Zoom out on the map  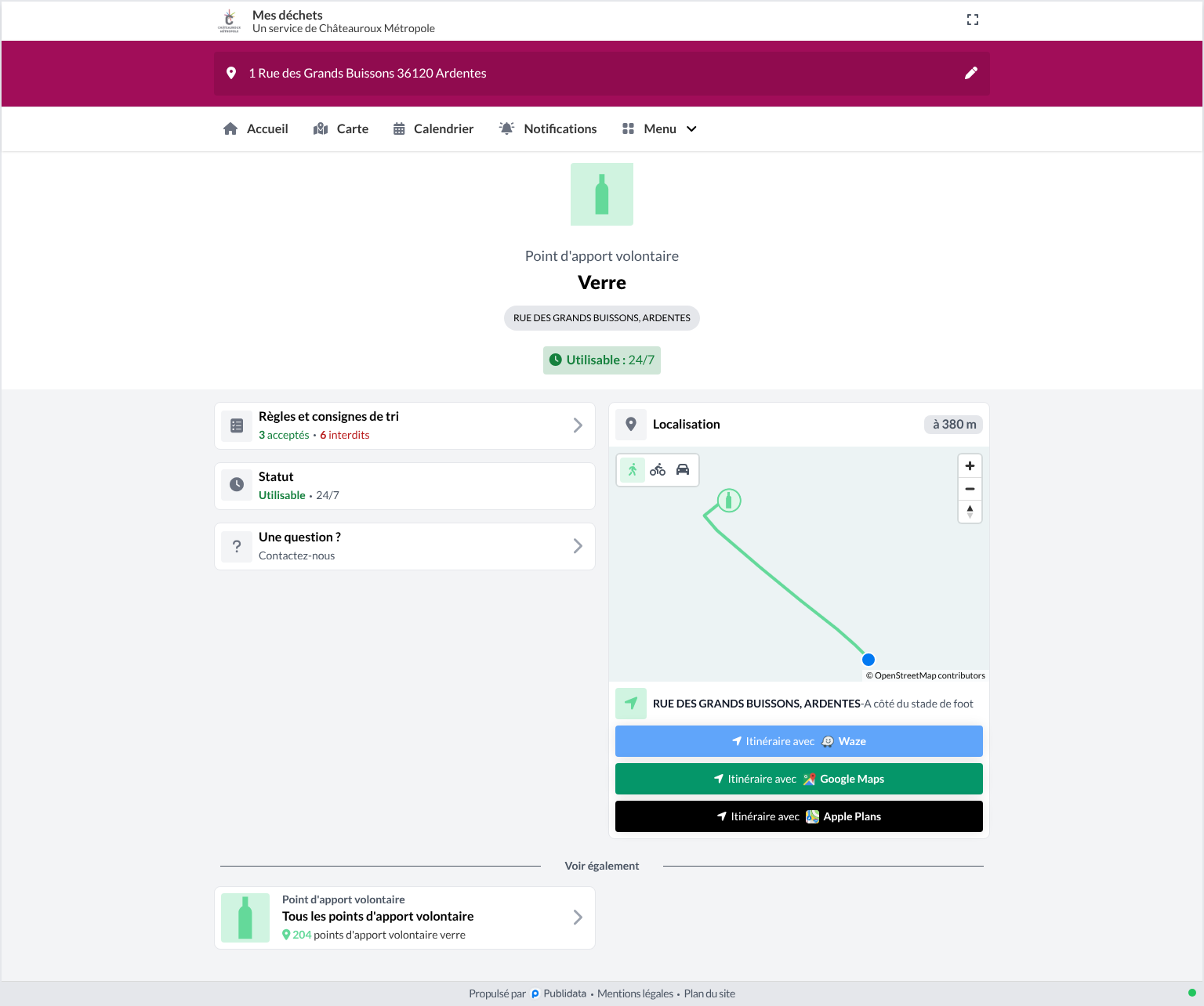[970, 489]
